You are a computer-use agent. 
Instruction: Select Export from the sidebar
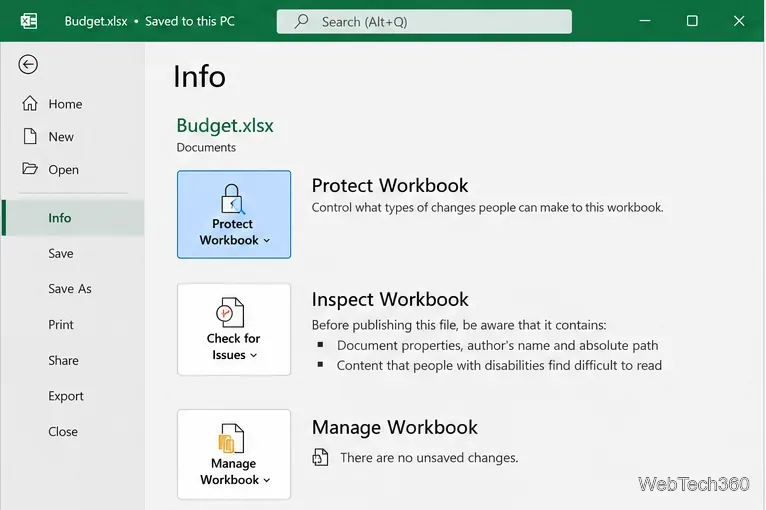click(x=65, y=396)
